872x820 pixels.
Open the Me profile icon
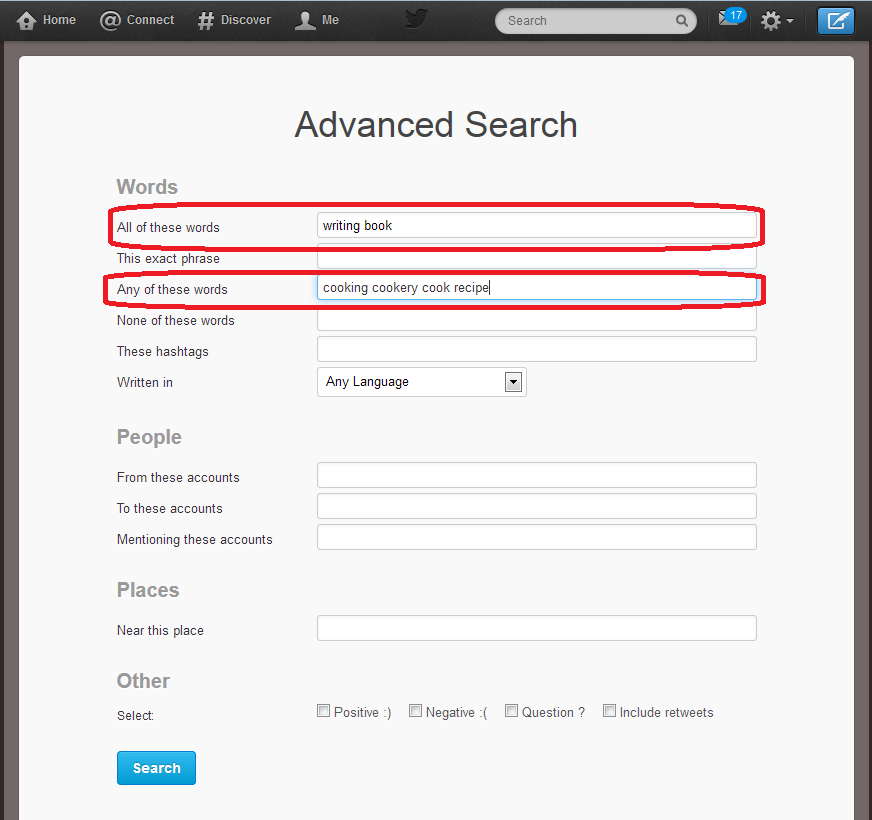305,21
